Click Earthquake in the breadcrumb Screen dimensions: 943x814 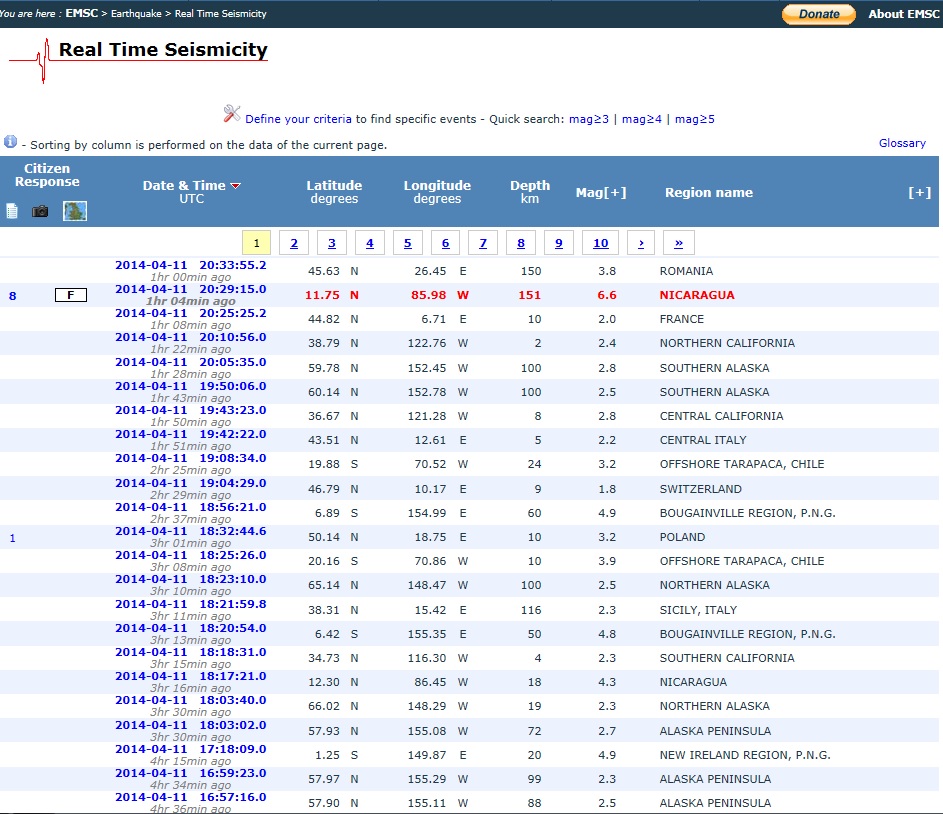137,13
